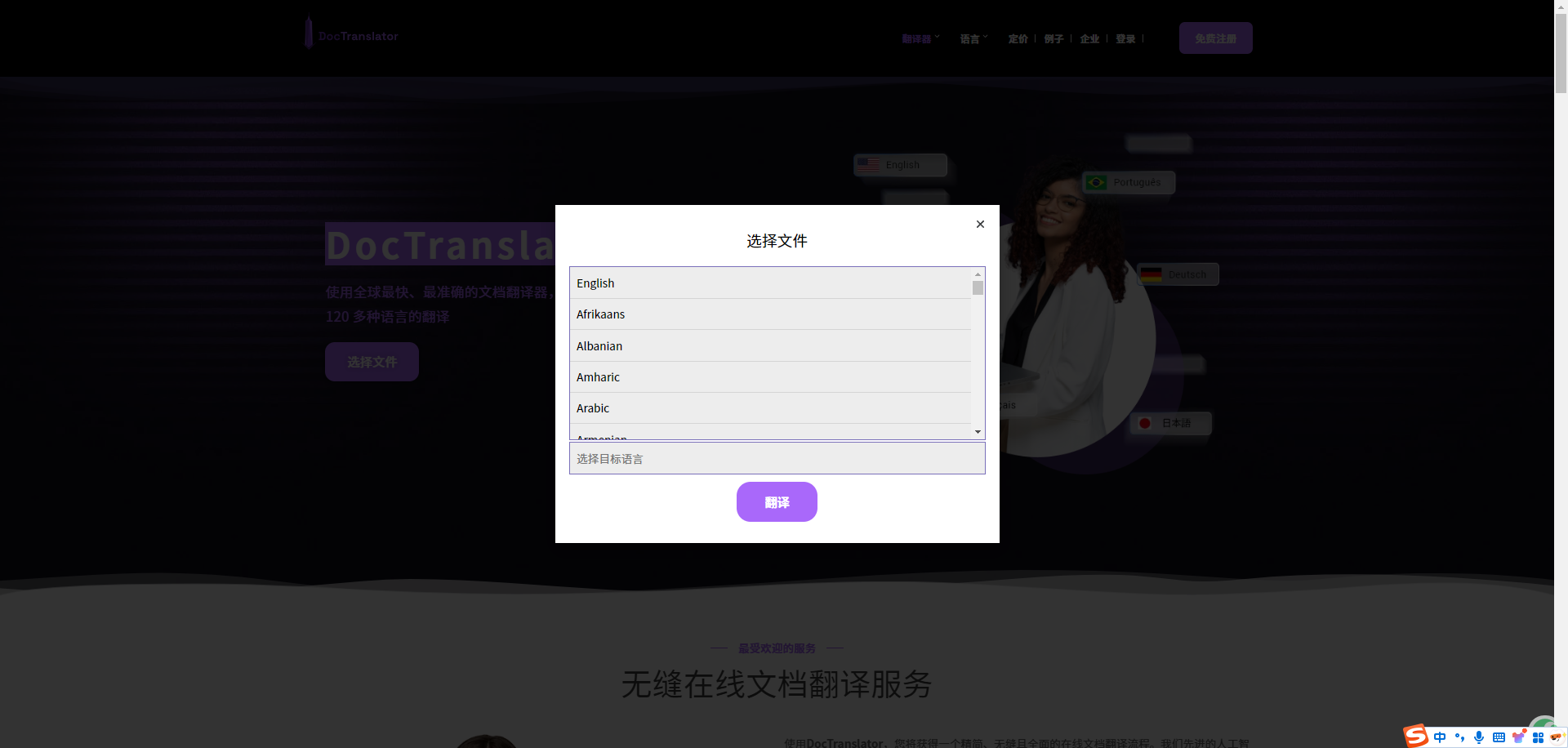The image size is (1568, 748).
Task: Toggle Chinese/English mode on Sogou bar
Action: pyautogui.click(x=1440, y=737)
